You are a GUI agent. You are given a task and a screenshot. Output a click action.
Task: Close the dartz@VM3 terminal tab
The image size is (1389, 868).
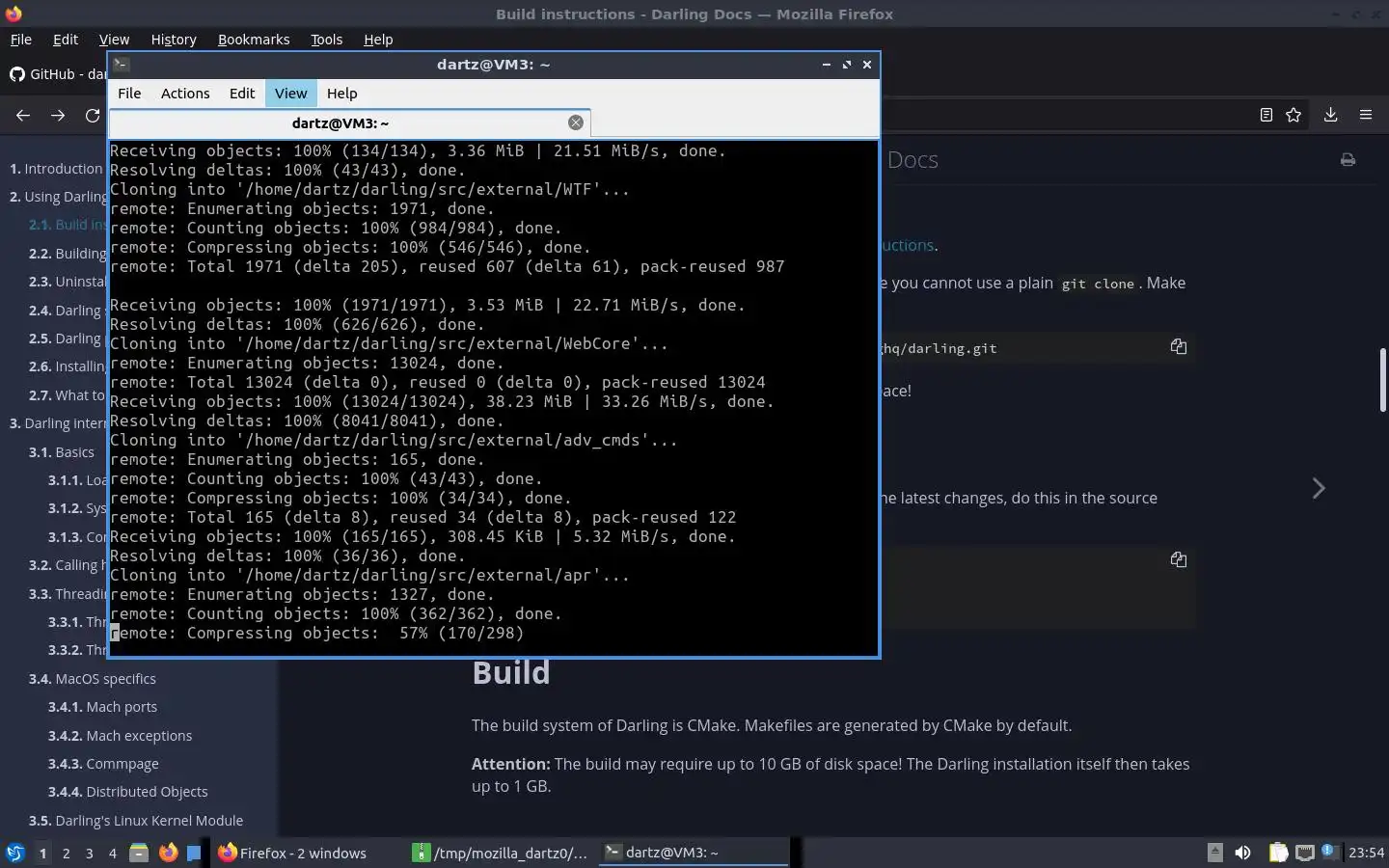(576, 122)
